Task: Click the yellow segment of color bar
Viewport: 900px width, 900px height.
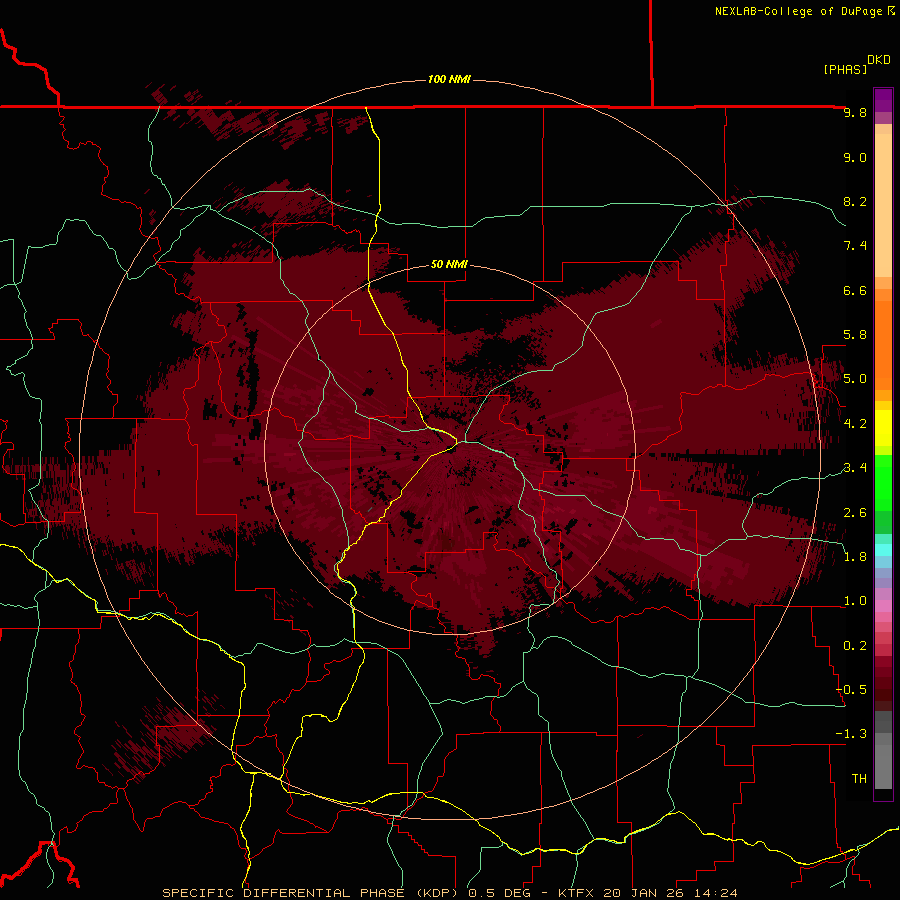Action: 883,428
